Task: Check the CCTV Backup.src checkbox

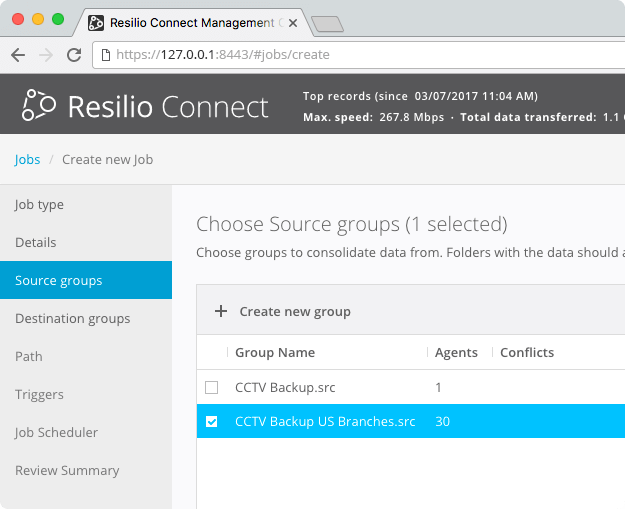Action: click(211, 387)
